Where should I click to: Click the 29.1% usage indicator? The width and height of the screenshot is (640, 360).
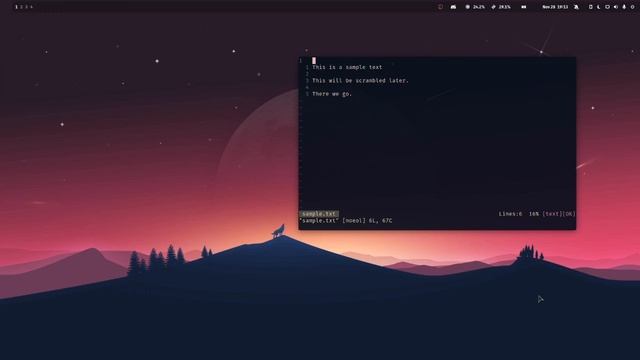coord(501,7)
